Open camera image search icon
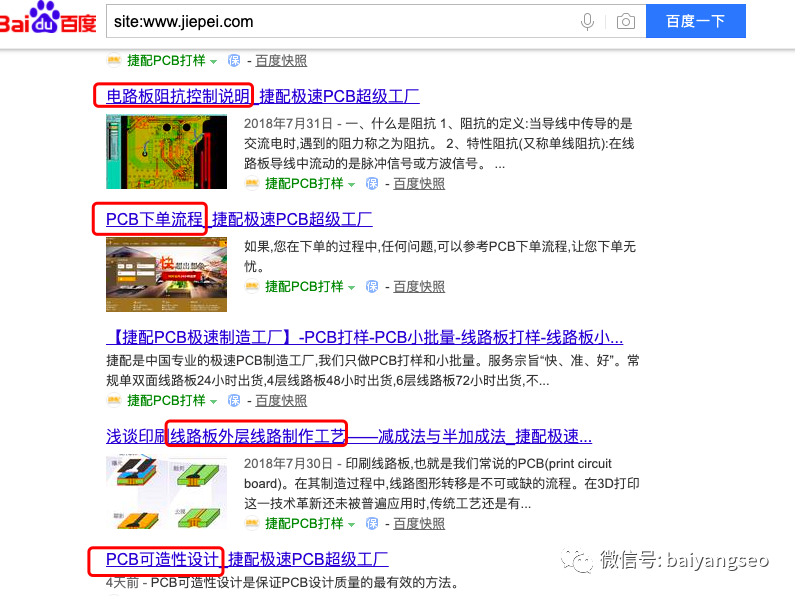Image resolution: width=795 pixels, height=596 pixels. point(626,21)
